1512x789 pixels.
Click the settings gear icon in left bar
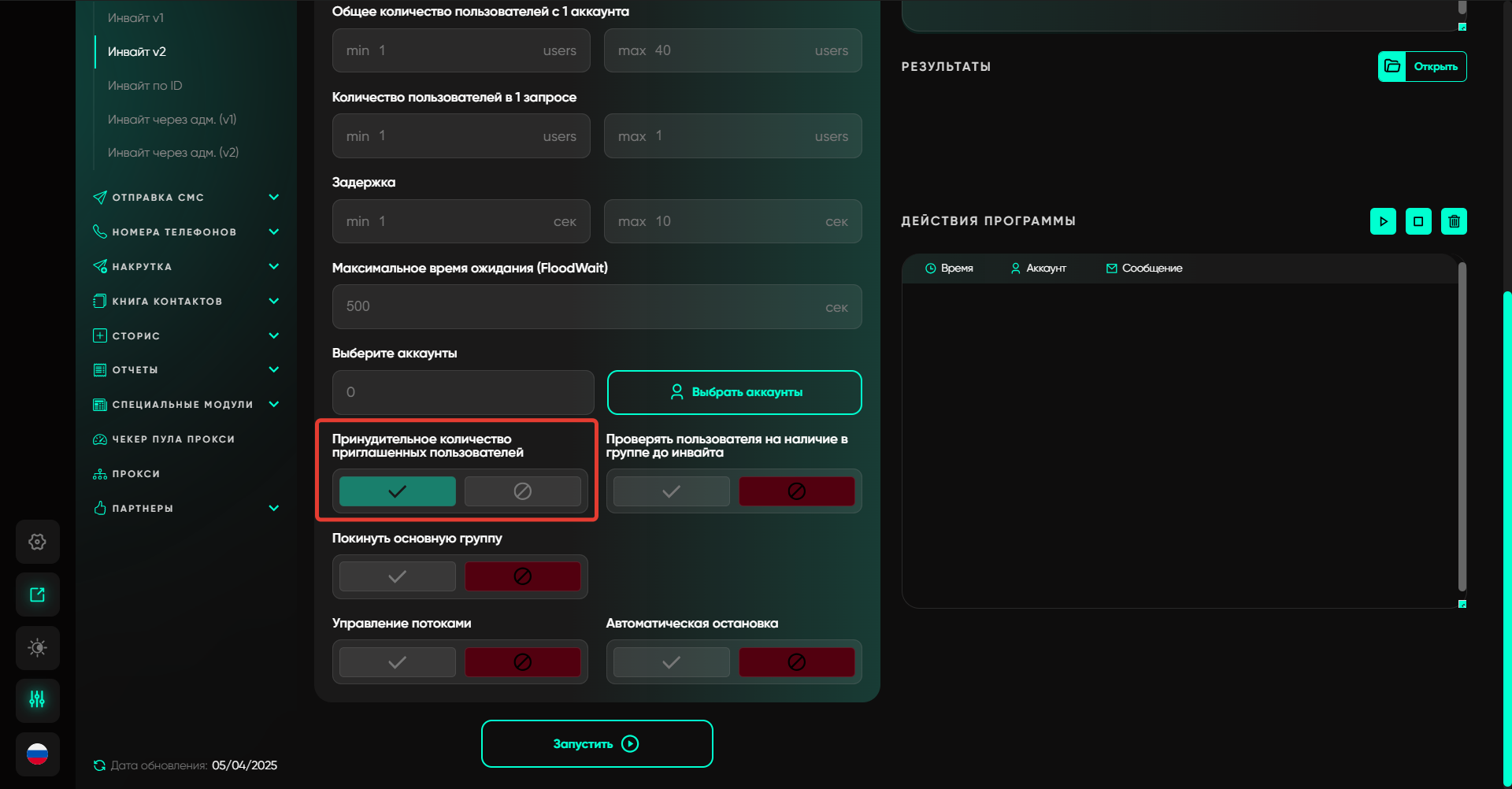(37, 542)
